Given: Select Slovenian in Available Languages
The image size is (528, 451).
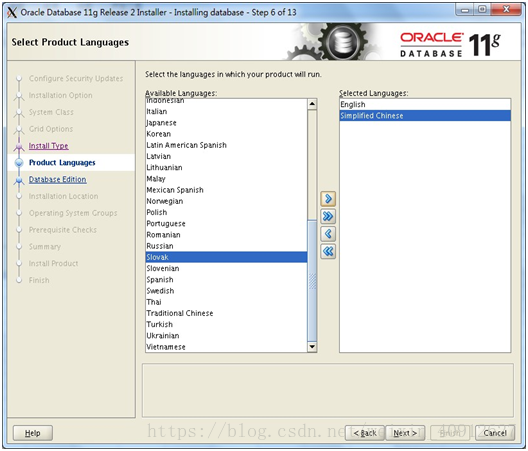Looking at the screenshot, I should [x=226, y=268].
